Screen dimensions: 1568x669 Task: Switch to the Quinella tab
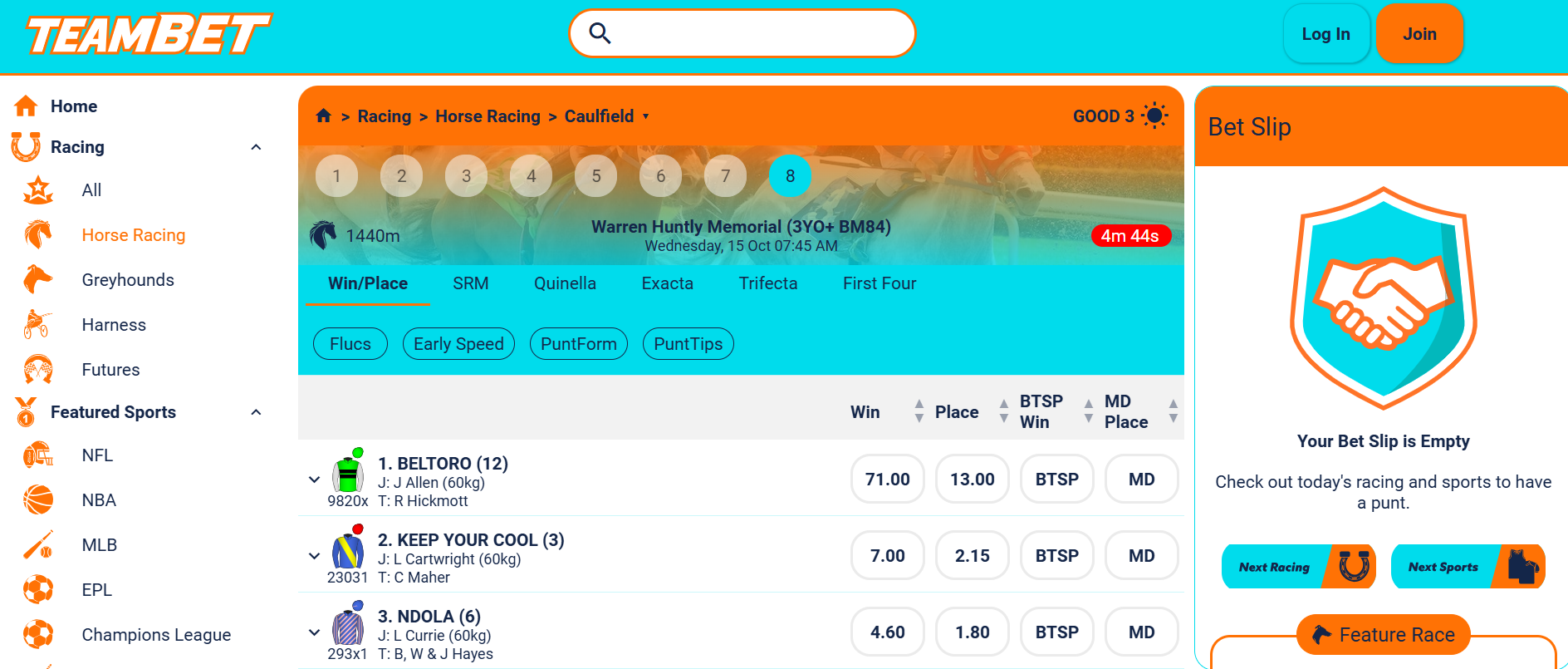coord(565,283)
